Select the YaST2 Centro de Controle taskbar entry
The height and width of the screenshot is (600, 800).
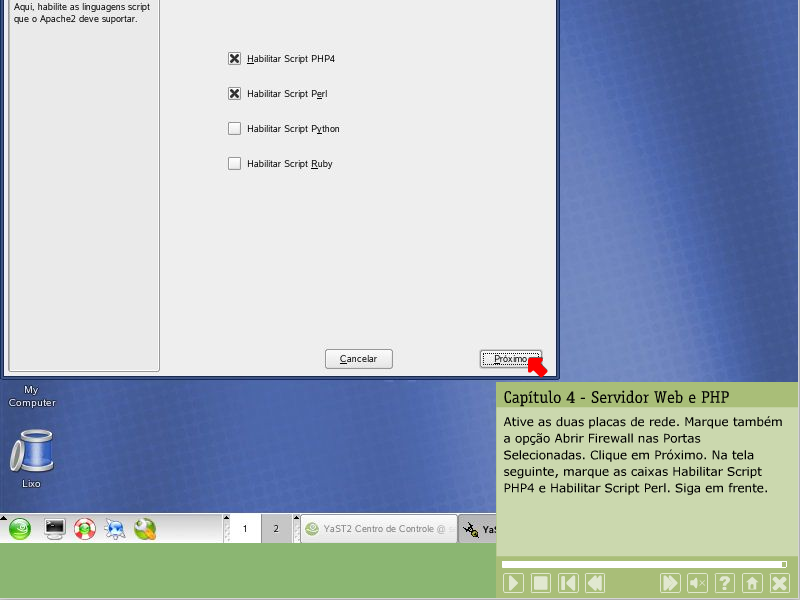[x=377, y=529]
